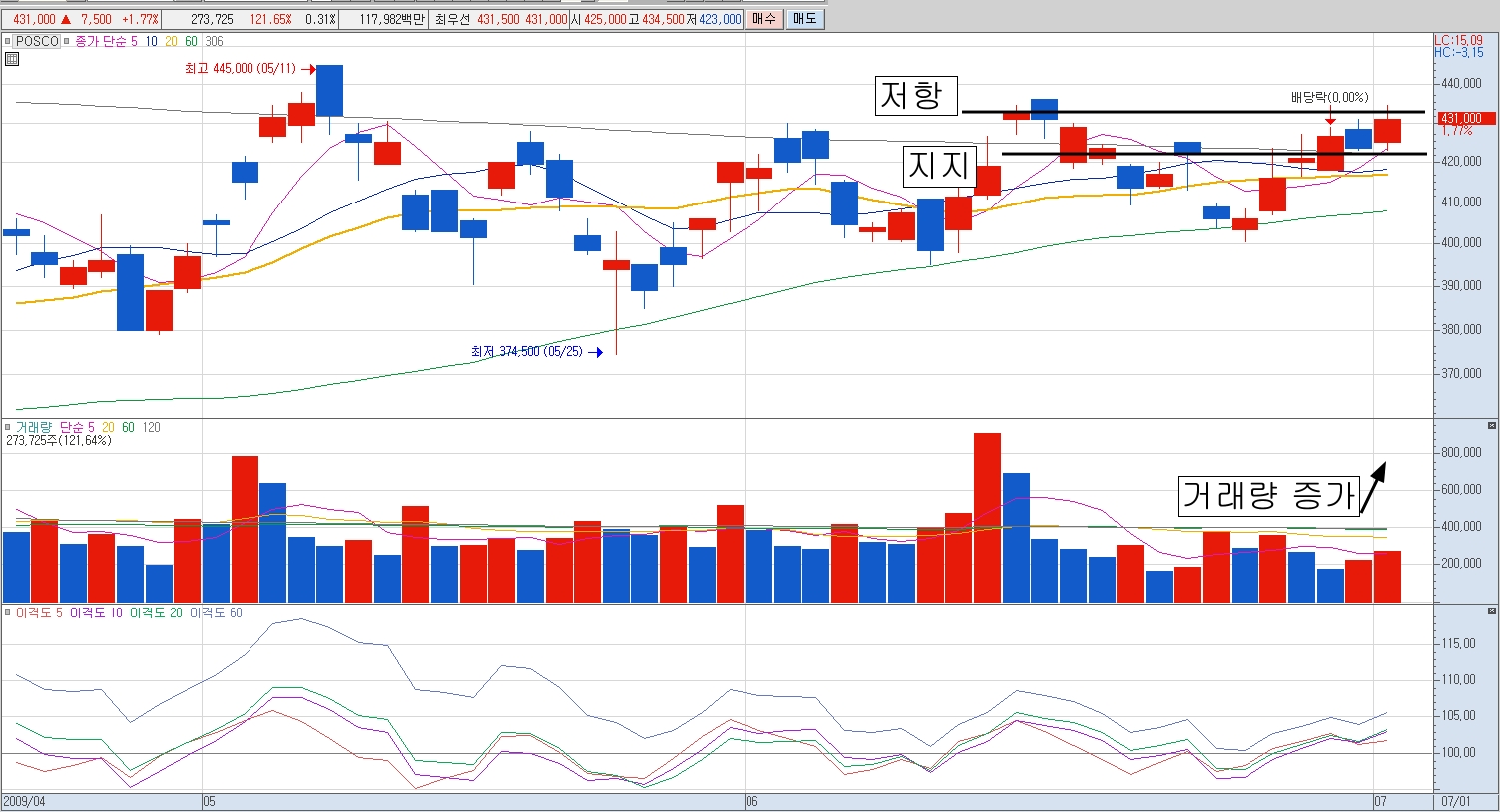Click the grid table icon below POSCO label
Screen dimensions: 1500x812
tap(12, 59)
